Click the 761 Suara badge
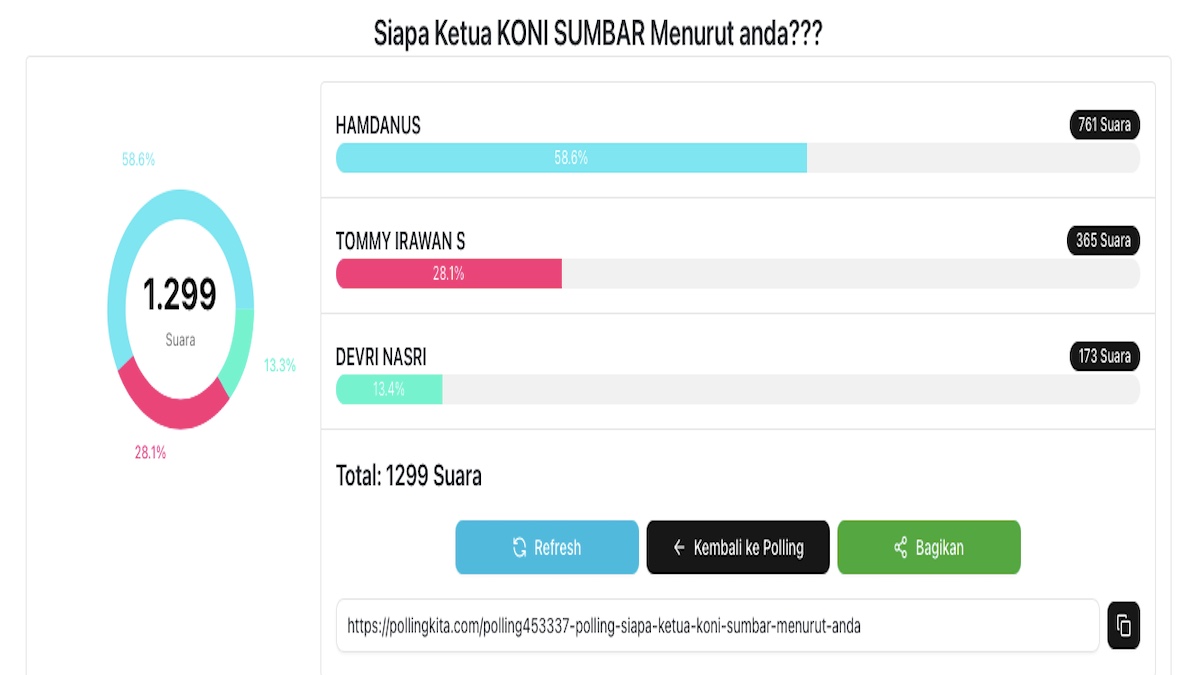 click(x=1104, y=125)
